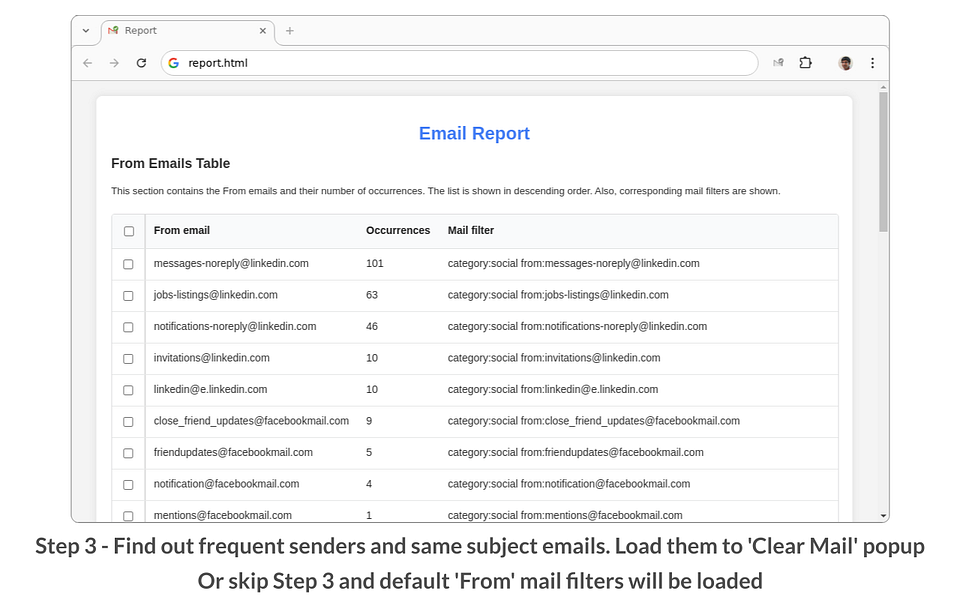This screenshot has height=600, width=960.
Task: Click filter category:social from:friendupdates@facebookmail.com
Action: [576, 452]
